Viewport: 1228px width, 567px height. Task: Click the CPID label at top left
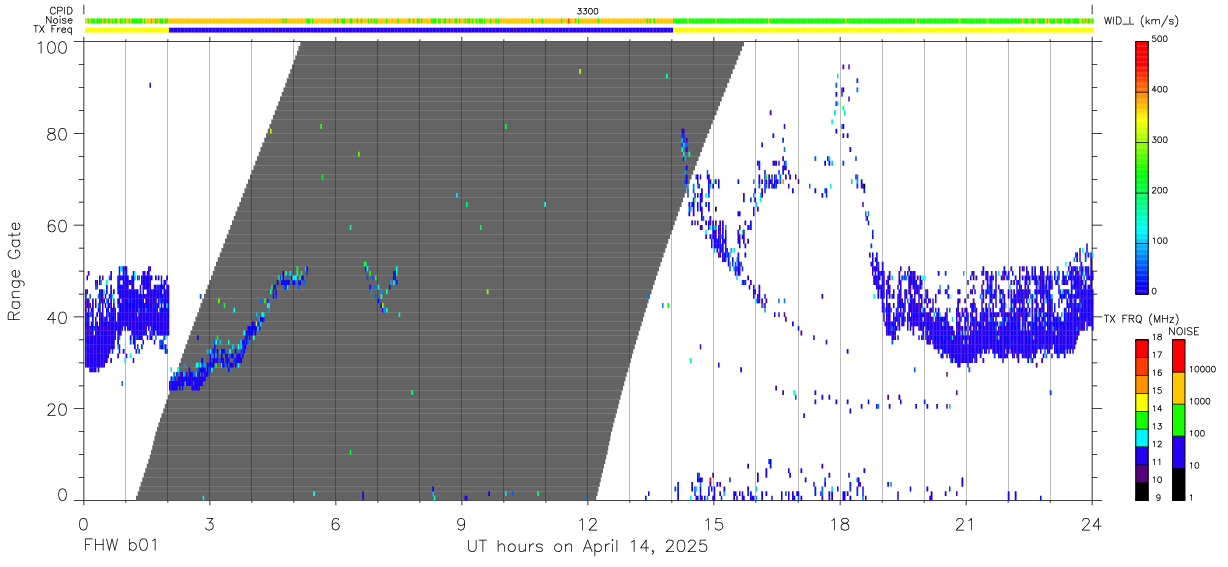click(60, 10)
